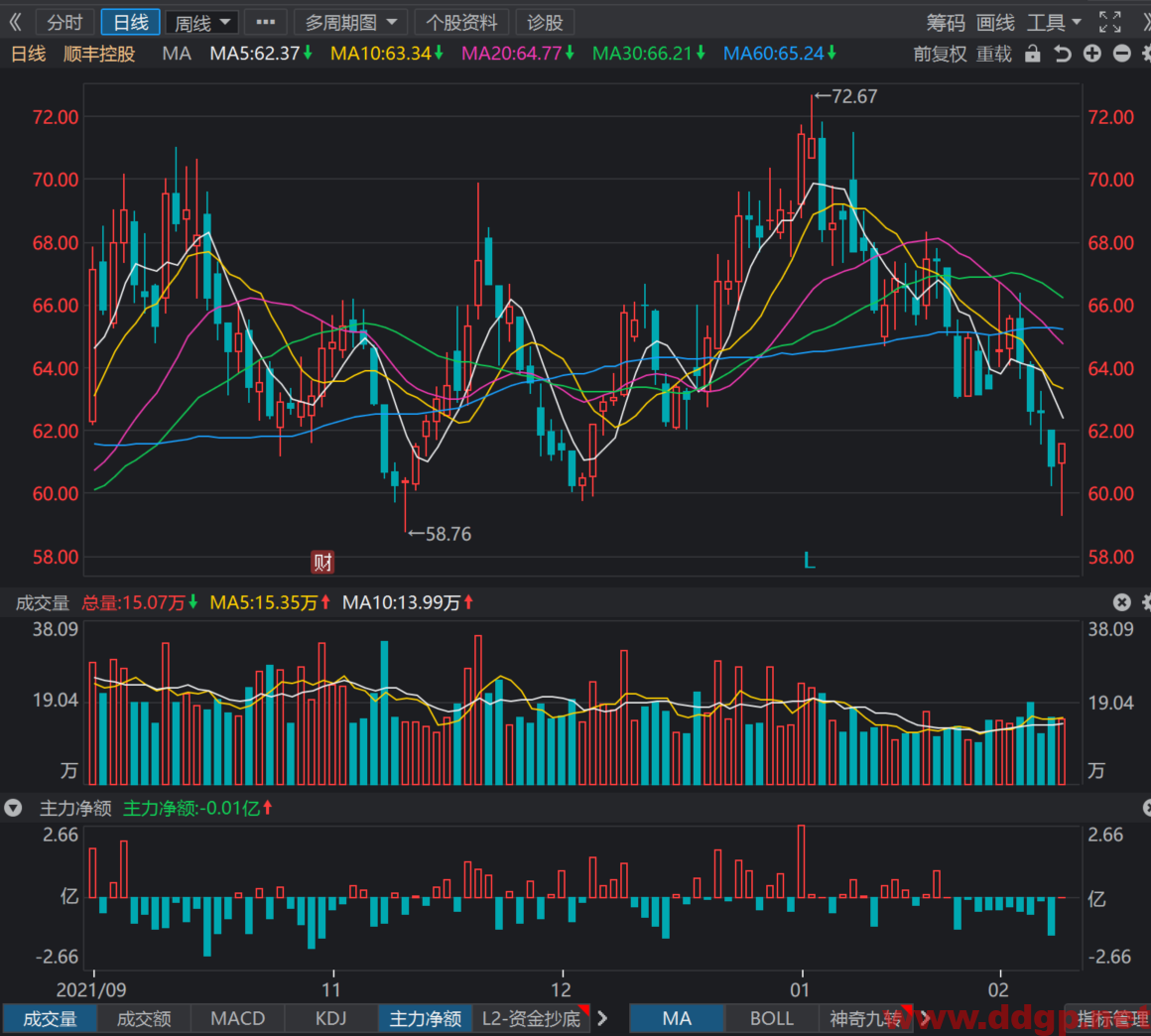This screenshot has width=1151, height=1036.
Task: Select the 成交额 indicator tab
Action: (144, 1018)
